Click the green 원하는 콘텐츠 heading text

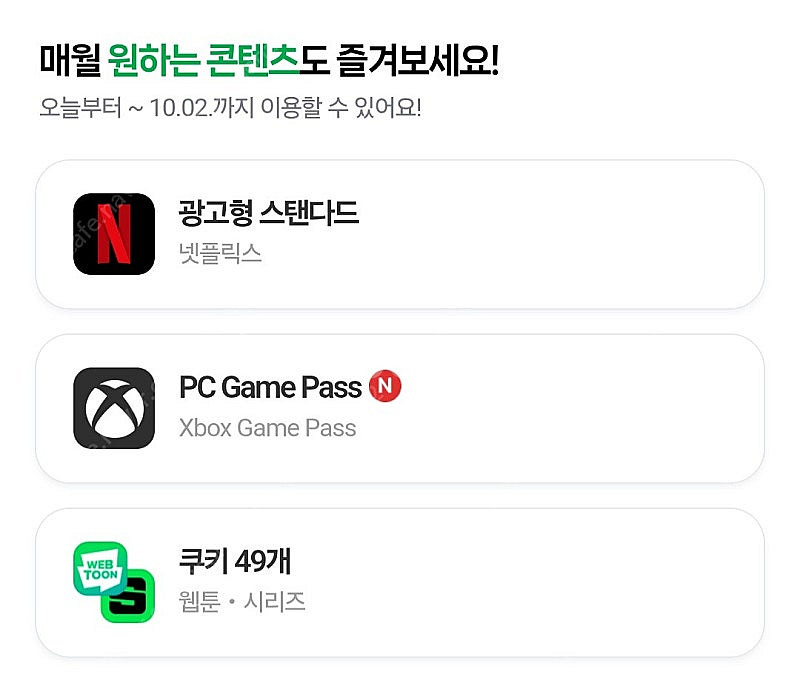[x=203, y=60]
